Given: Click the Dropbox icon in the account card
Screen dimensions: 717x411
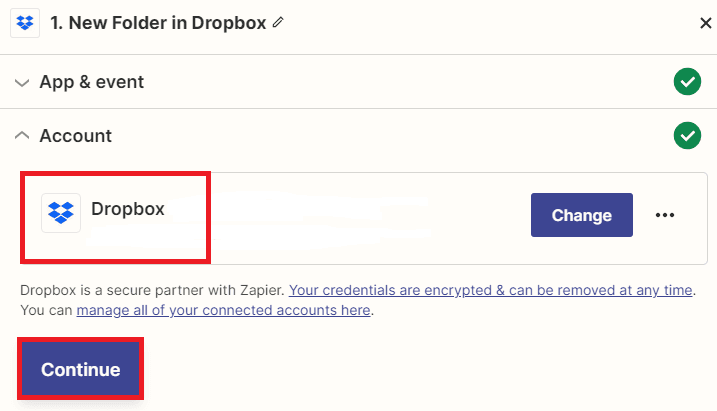Looking at the screenshot, I should point(61,213).
